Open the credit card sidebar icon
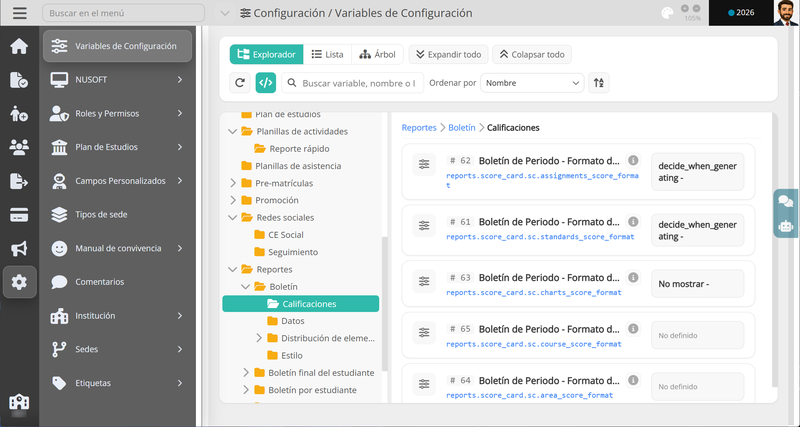 click(x=19, y=215)
